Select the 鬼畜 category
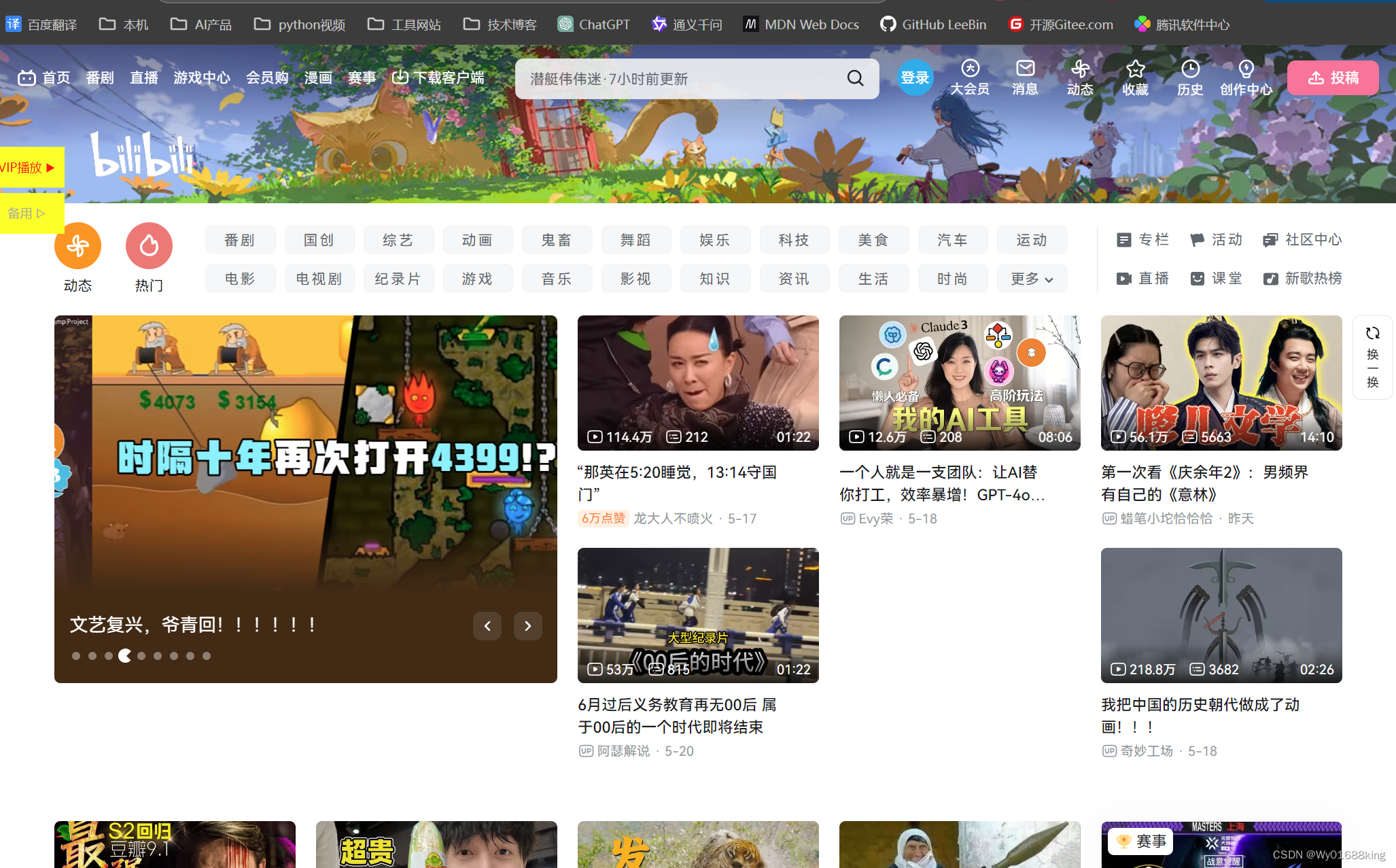Screen dimensions: 1396x868 click(557, 240)
